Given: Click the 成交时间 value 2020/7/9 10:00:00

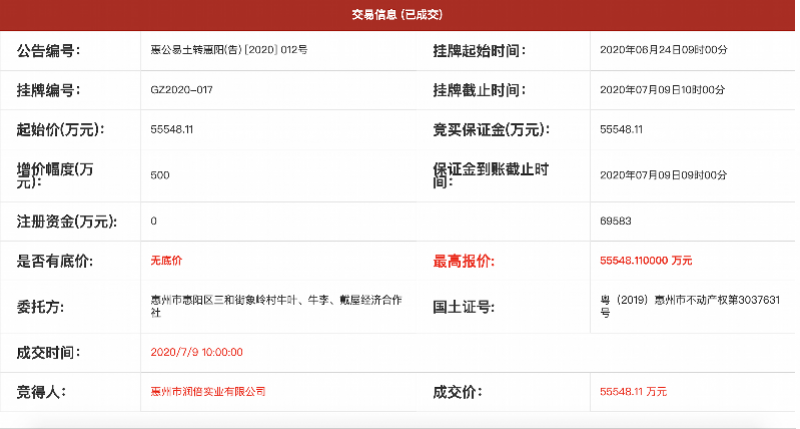Looking at the screenshot, I should pos(196,352).
